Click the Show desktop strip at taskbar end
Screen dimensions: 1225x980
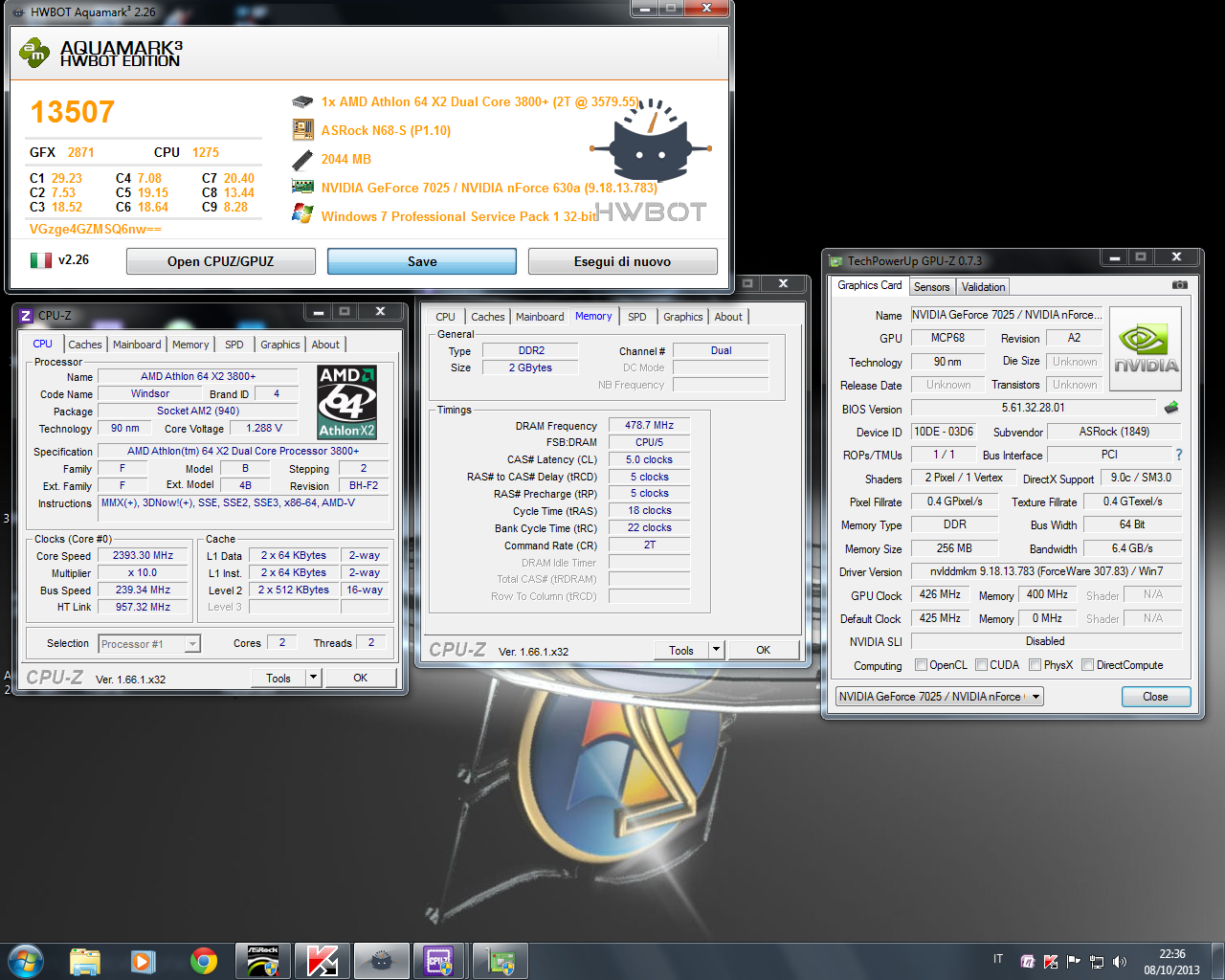point(1218,961)
